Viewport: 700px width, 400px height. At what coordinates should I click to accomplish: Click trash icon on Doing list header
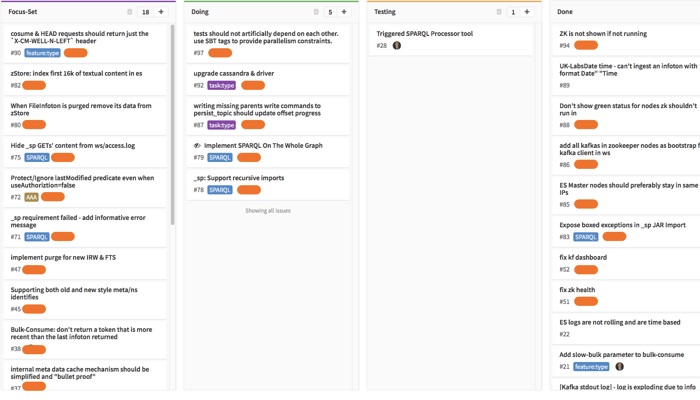tap(316, 12)
